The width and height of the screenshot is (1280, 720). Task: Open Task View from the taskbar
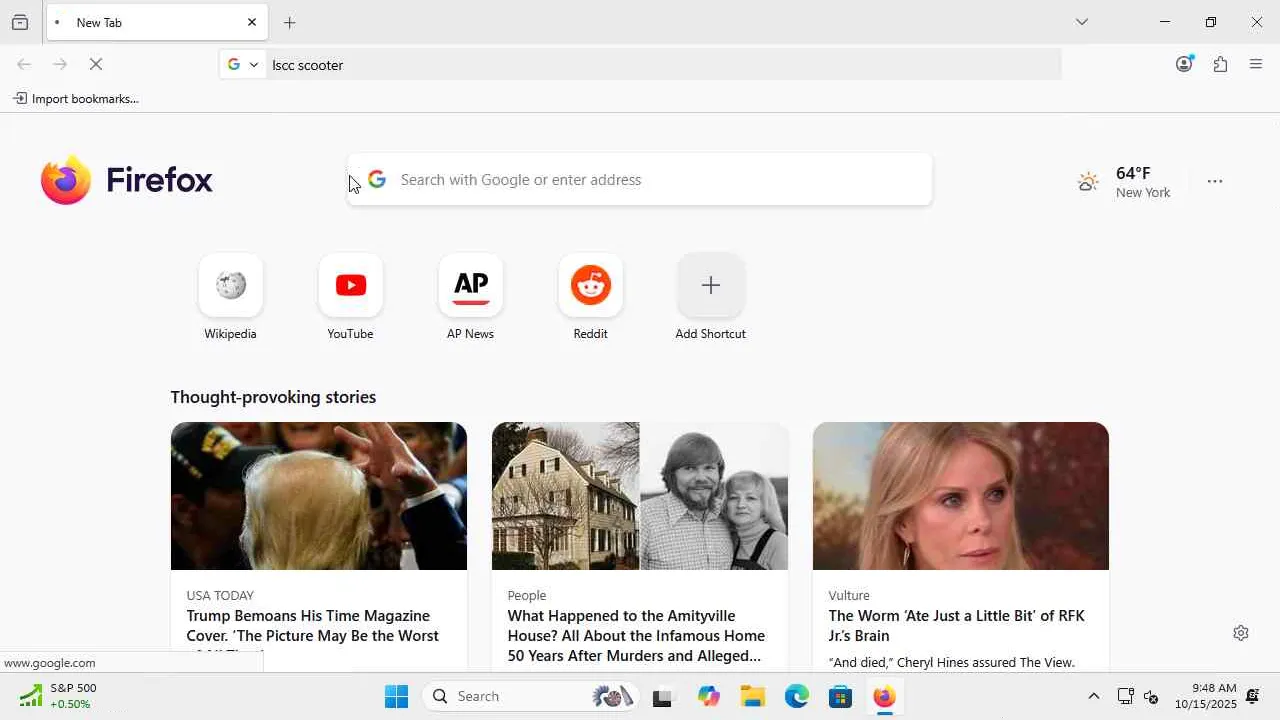pyautogui.click(x=663, y=696)
